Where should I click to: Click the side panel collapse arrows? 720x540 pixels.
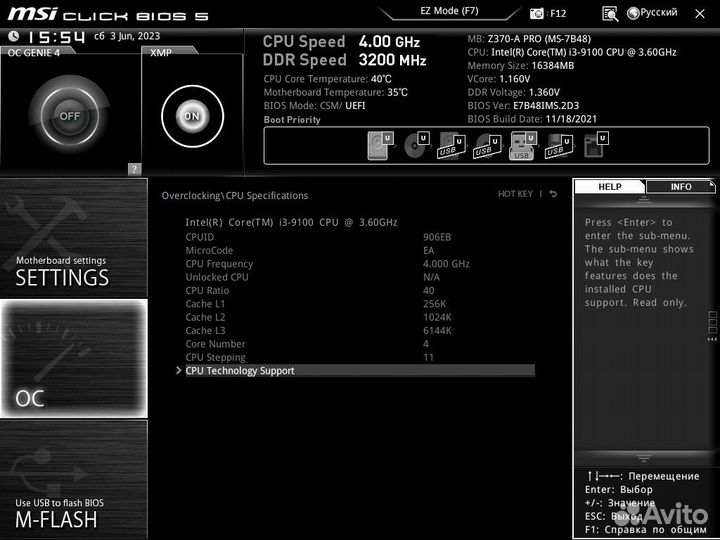(712, 339)
